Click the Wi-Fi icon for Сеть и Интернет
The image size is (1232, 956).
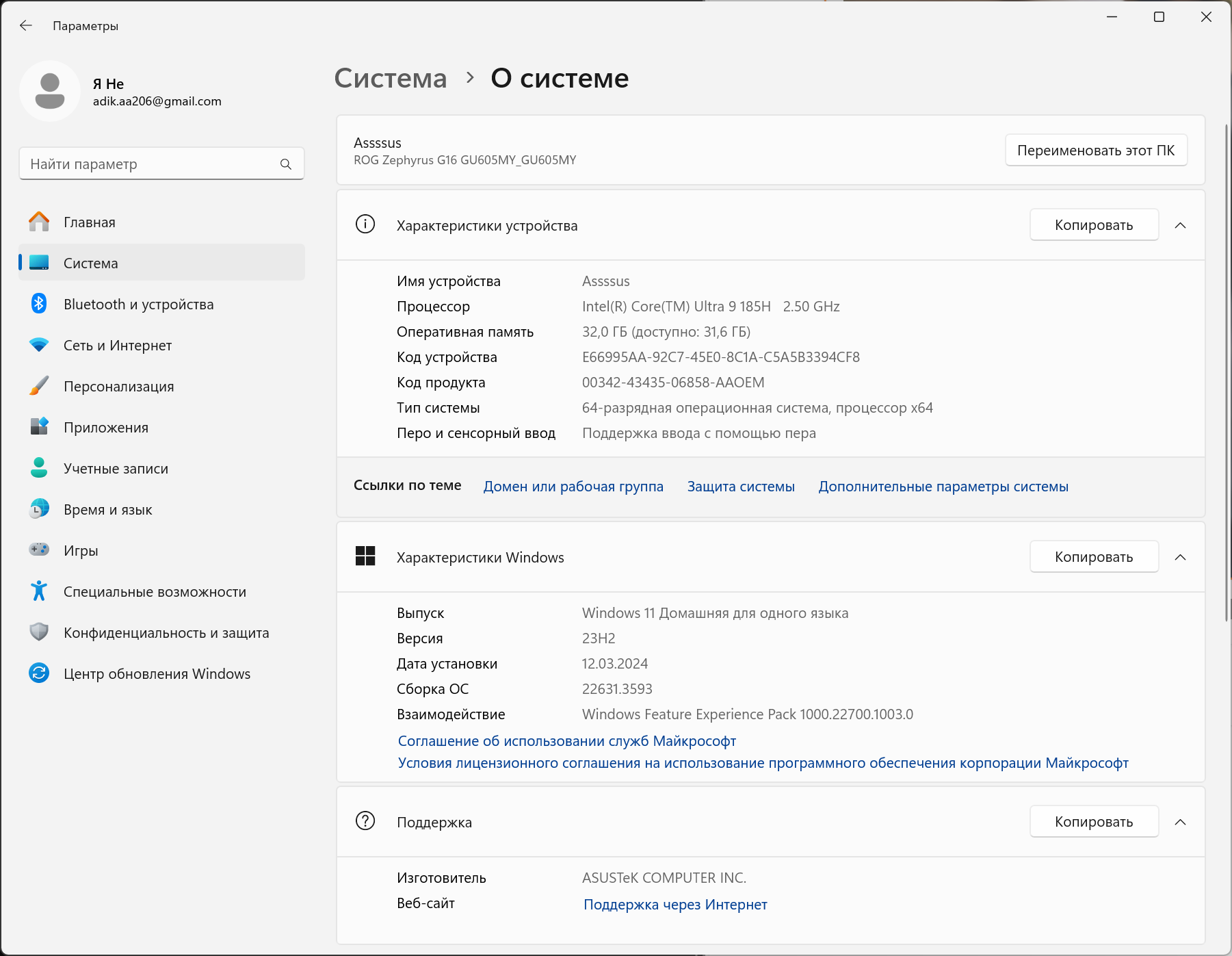pyautogui.click(x=39, y=345)
